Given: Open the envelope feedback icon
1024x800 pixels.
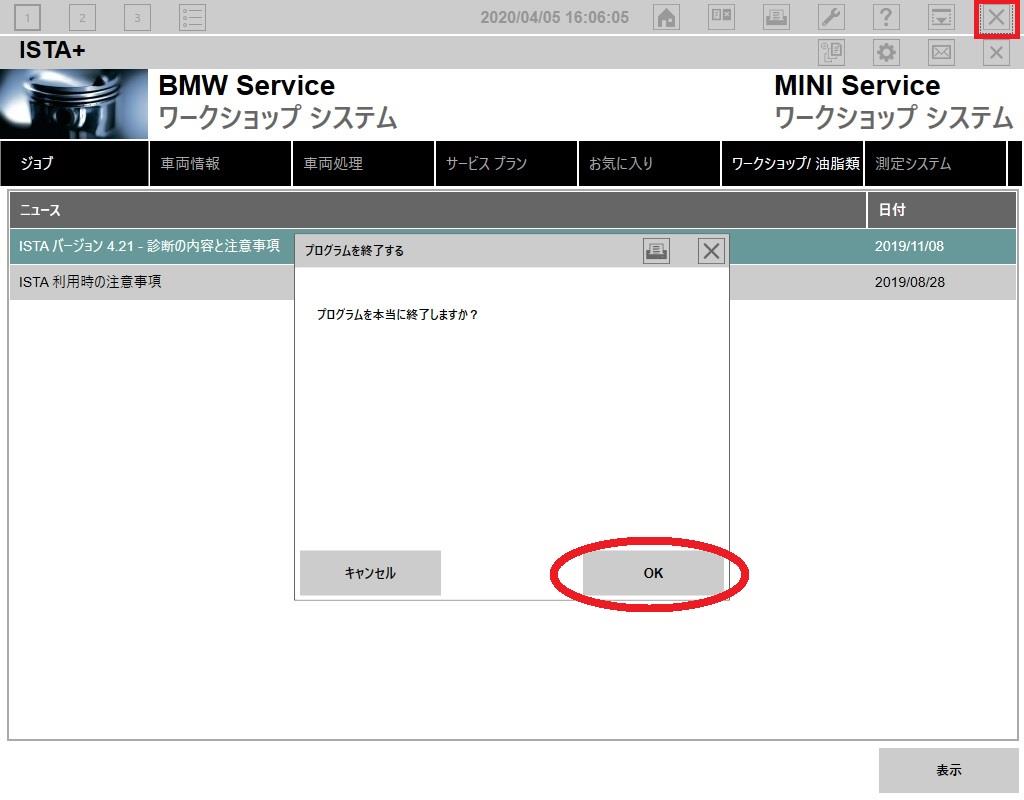Looking at the screenshot, I should (941, 52).
